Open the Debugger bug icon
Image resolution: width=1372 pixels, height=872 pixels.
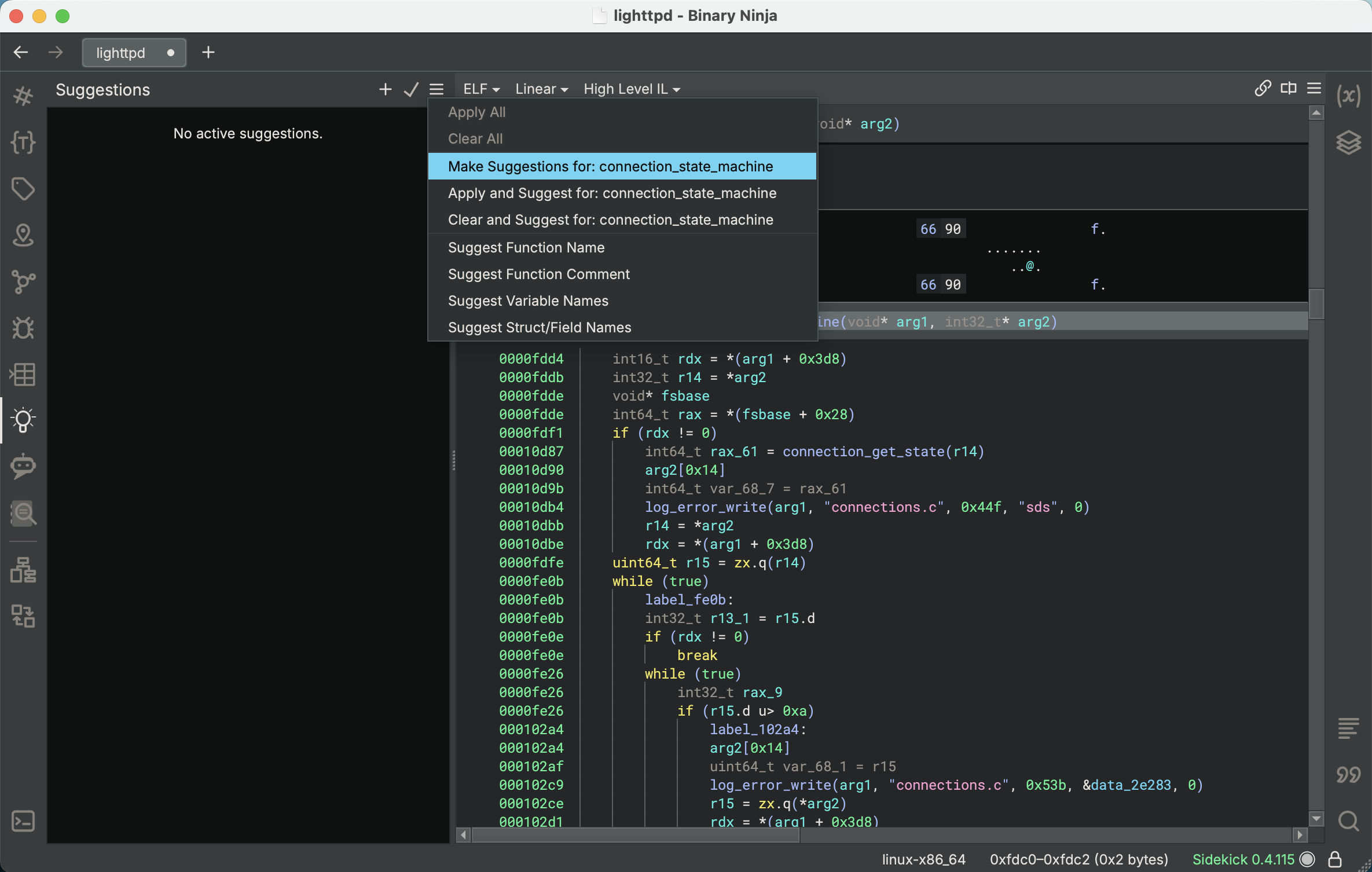pyautogui.click(x=23, y=328)
